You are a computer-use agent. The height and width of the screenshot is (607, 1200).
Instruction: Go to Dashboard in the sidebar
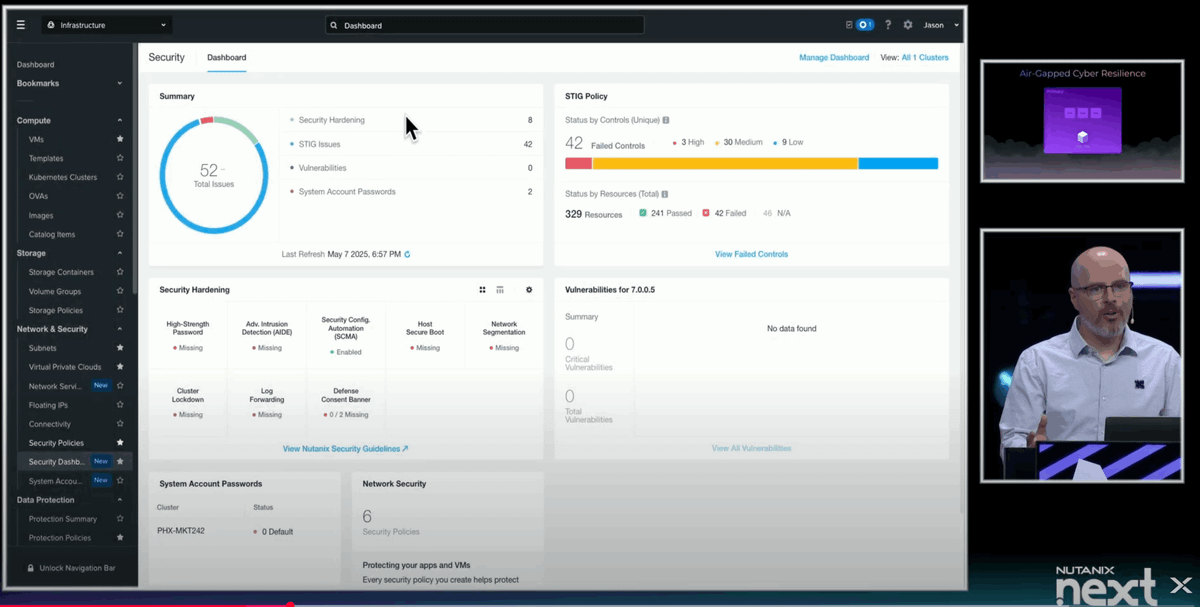(x=36, y=64)
